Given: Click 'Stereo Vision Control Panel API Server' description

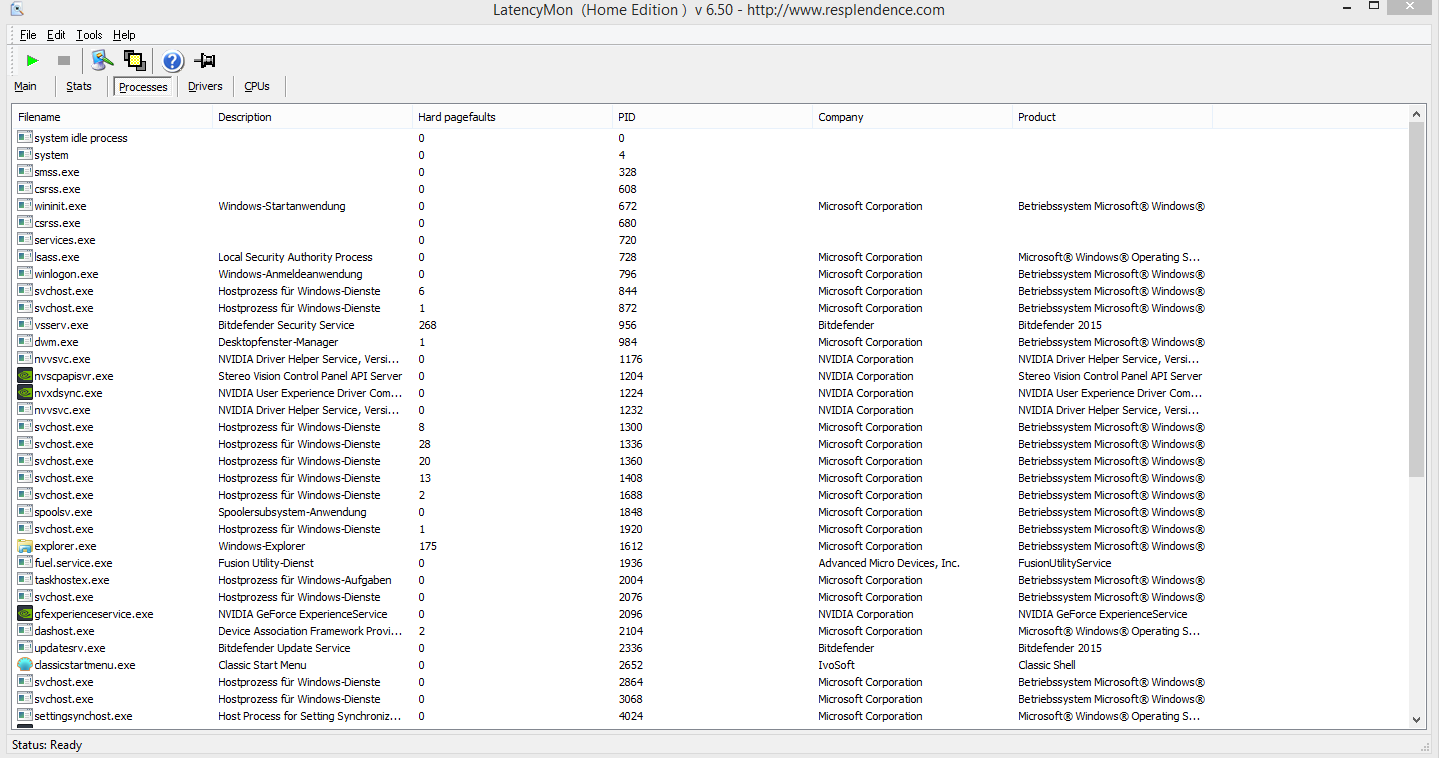Looking at the screenshot, I should pyautogui.click(x=310, y=376).
